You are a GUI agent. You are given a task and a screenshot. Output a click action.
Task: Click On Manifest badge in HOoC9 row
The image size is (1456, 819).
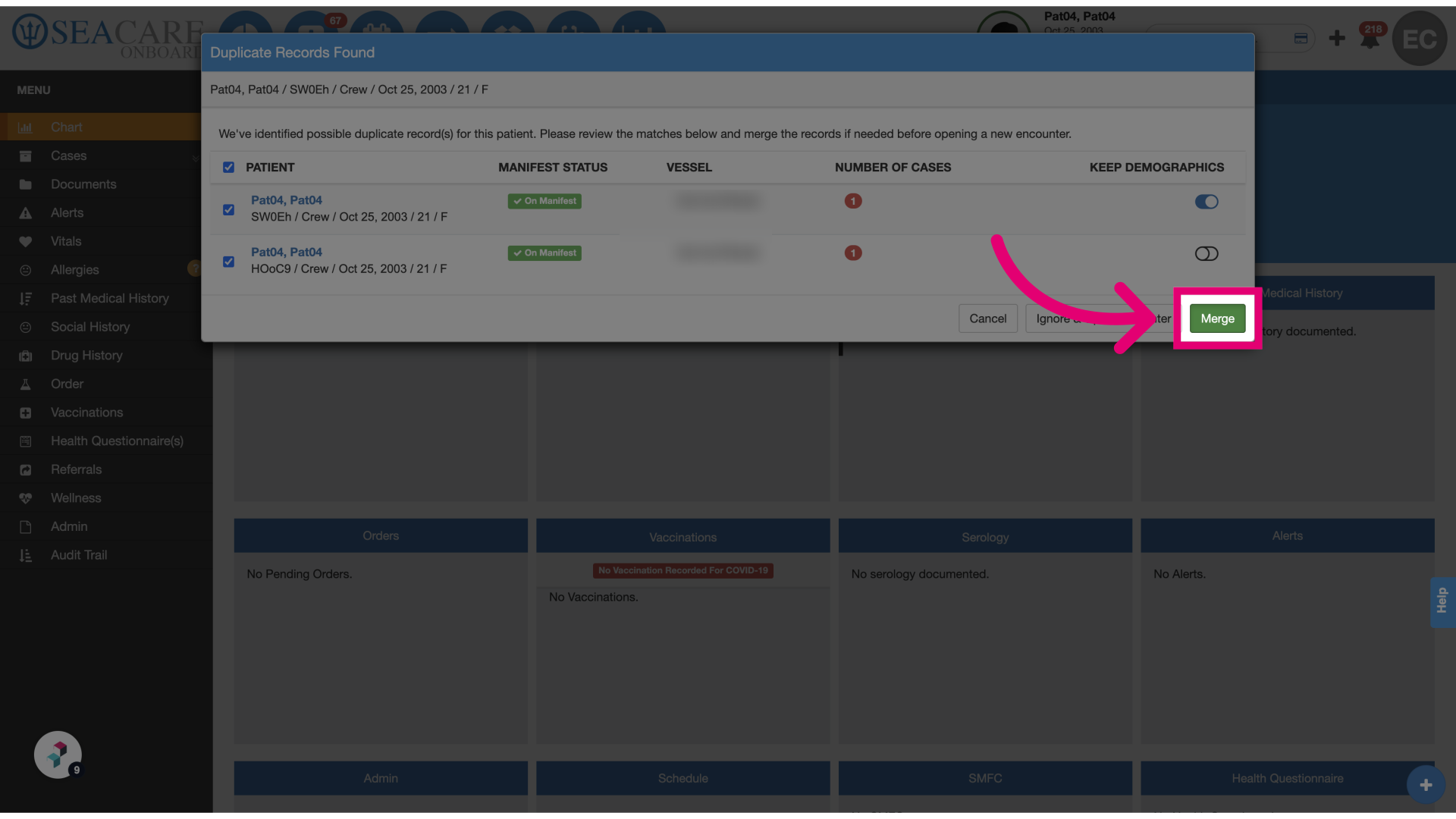pyautogui.click(x=544, y=253)
